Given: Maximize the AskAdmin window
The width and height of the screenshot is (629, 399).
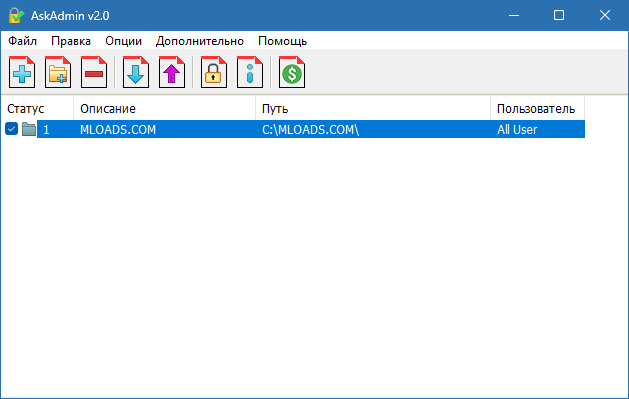Looking at the screenshot, I should [559, 15].
